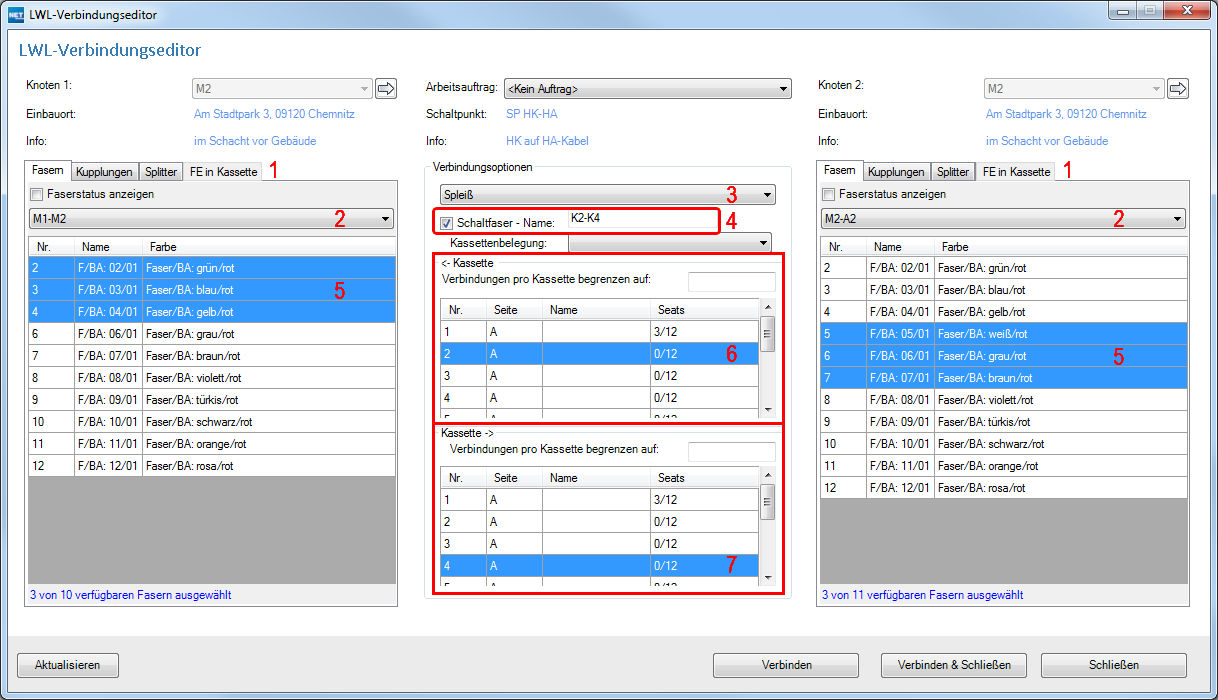Select right fiber row rosa/rot
The width and height of the screenshot is (1218, 700).
click(x=1004, y=488)
